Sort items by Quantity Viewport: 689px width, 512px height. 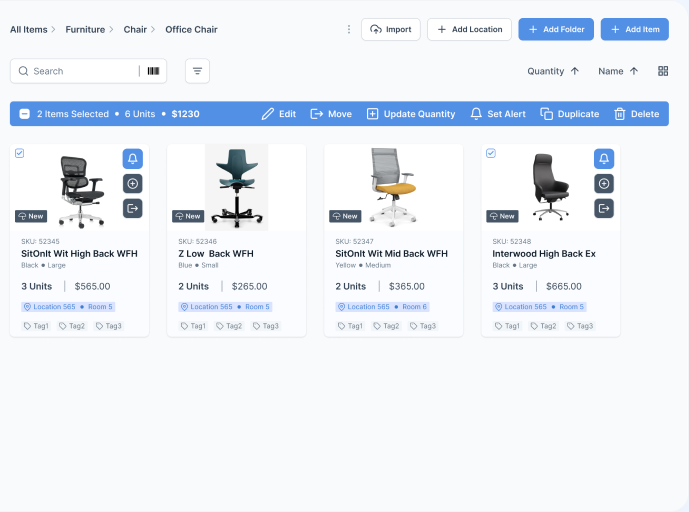[x=553, y=71]
